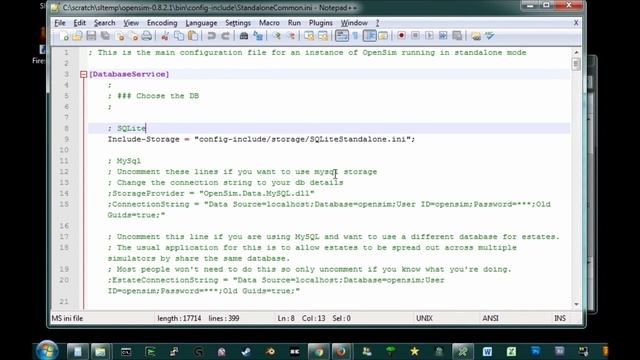Open the Window menu
The height and width of the screenshot is (360, 640).
pyautogui.click(x=354, y=23)
